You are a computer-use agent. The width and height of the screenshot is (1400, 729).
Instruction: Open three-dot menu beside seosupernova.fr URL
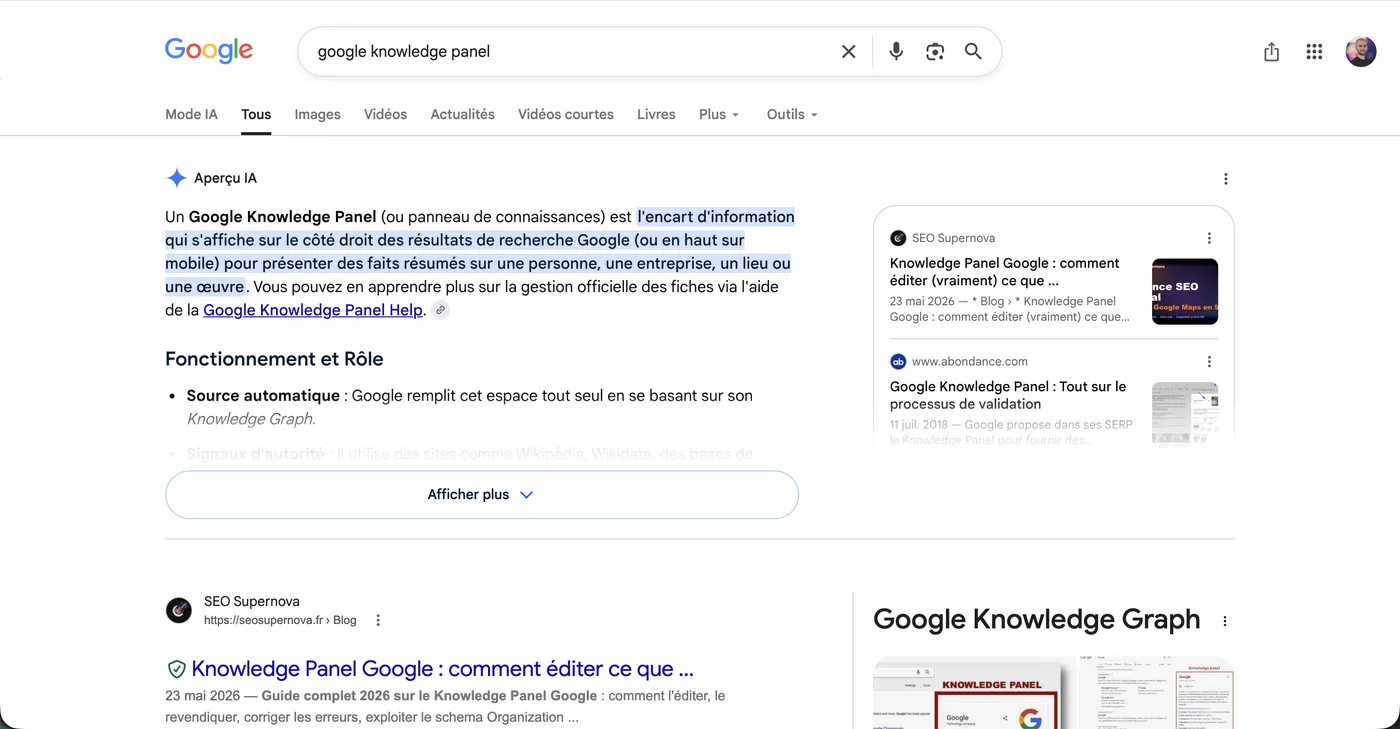[378, 620]
